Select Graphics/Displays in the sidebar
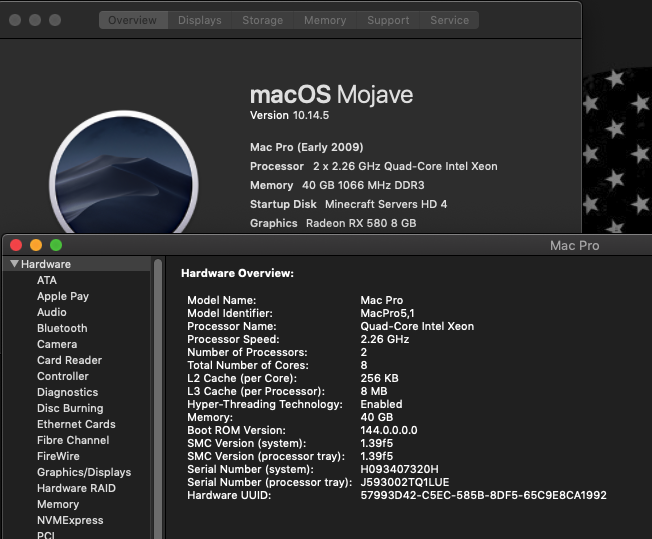This screenshot has height=539, width=652. [x=84, y=472]
